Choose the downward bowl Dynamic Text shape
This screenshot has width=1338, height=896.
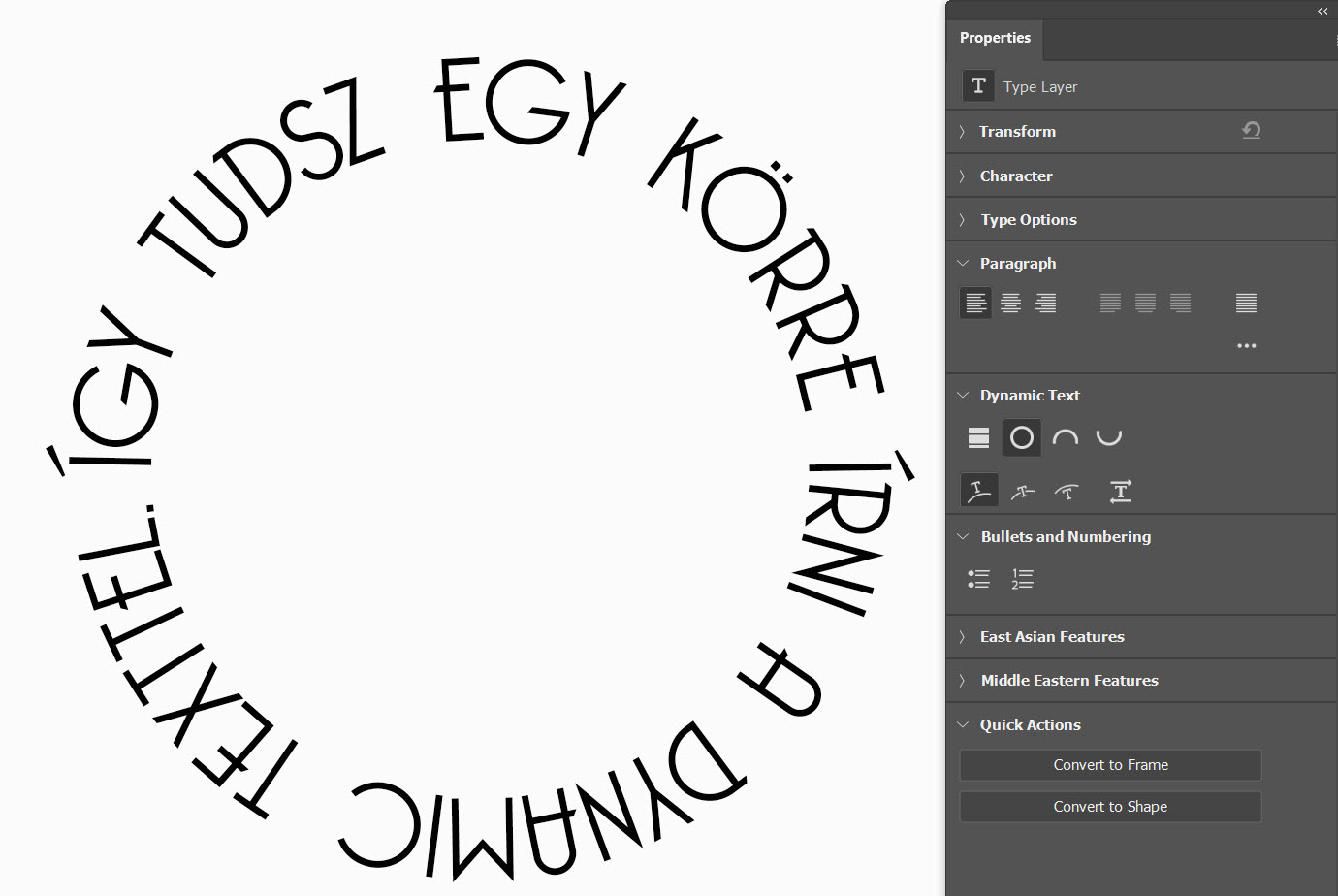[x=1108, y=438]
